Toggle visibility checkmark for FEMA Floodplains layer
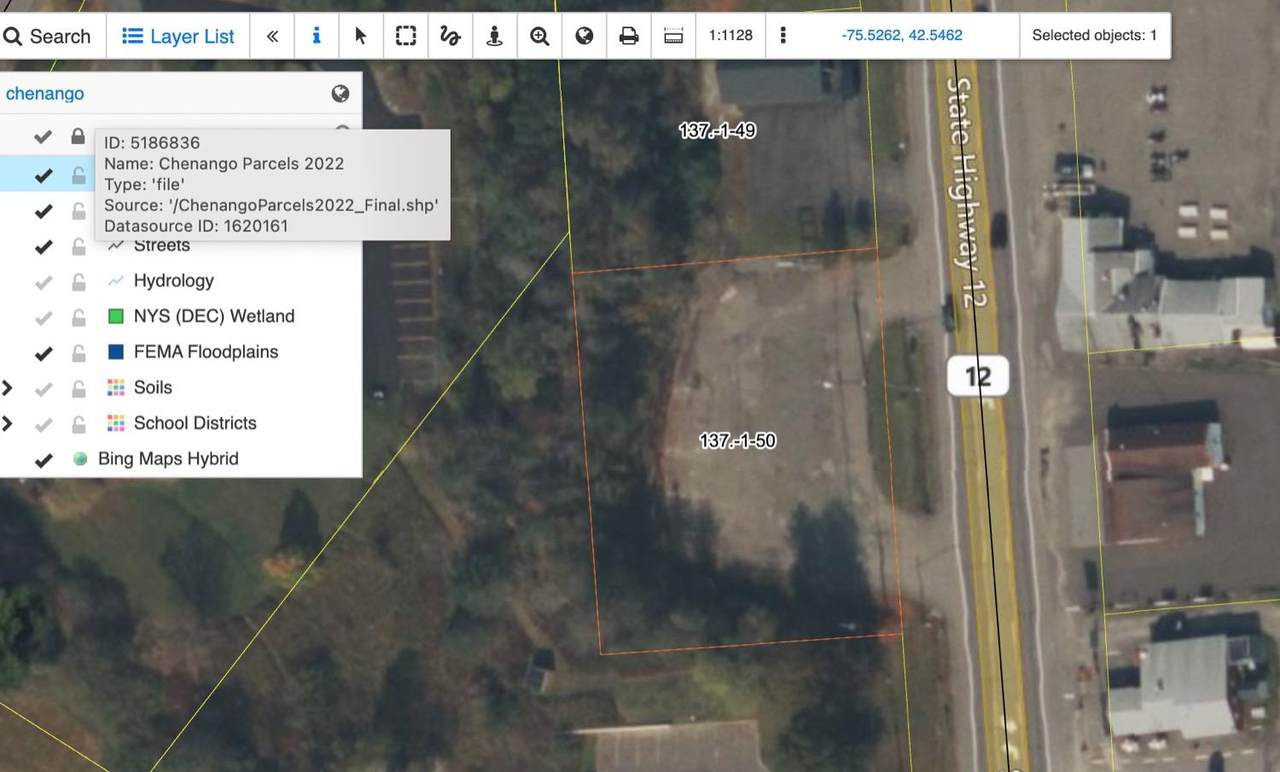Image resolution: width=1280 pixels, height=772 pixels. coord(43,353)
